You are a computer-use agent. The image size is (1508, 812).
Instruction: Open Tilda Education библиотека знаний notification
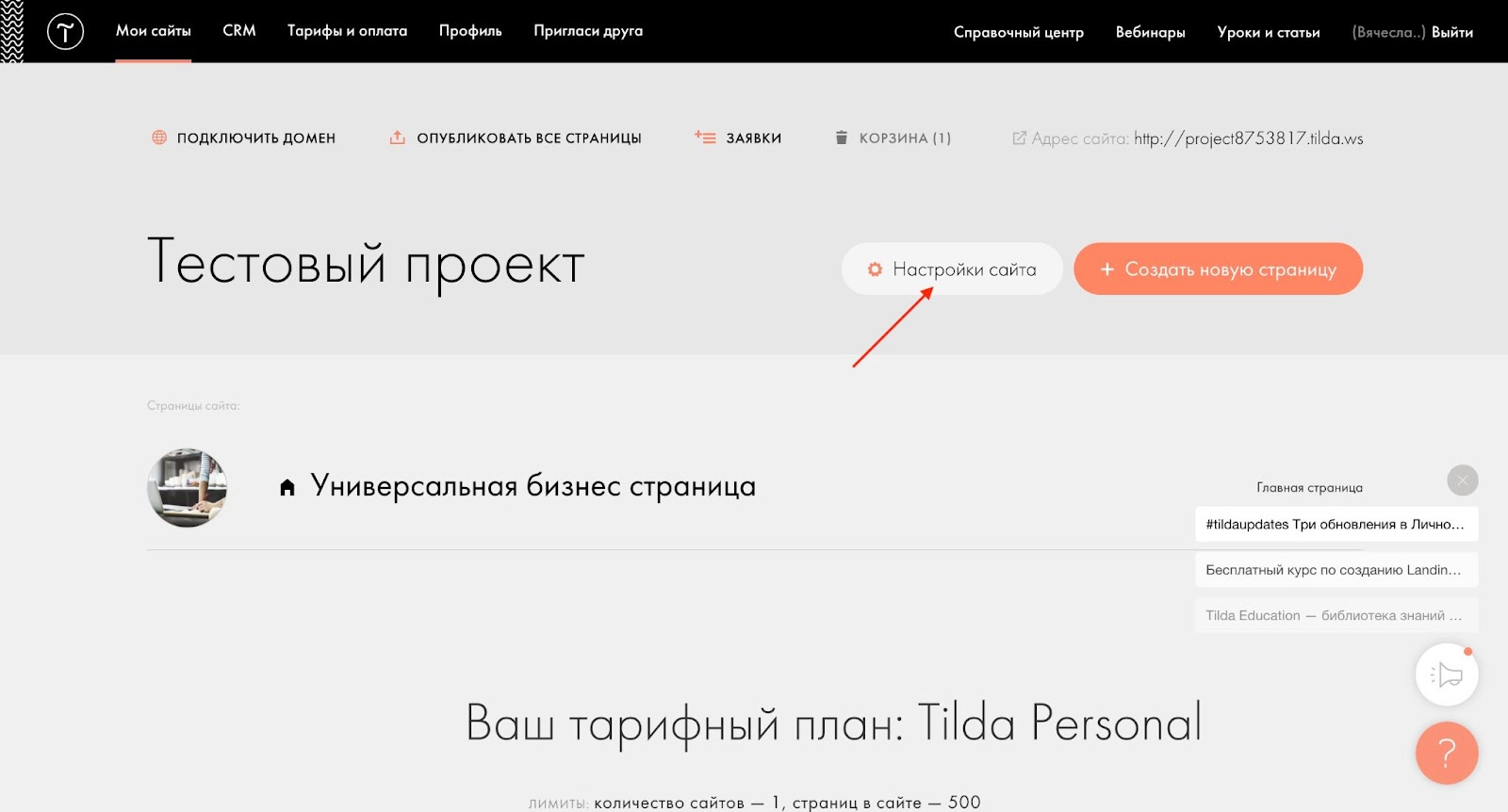pos(1336,615)
